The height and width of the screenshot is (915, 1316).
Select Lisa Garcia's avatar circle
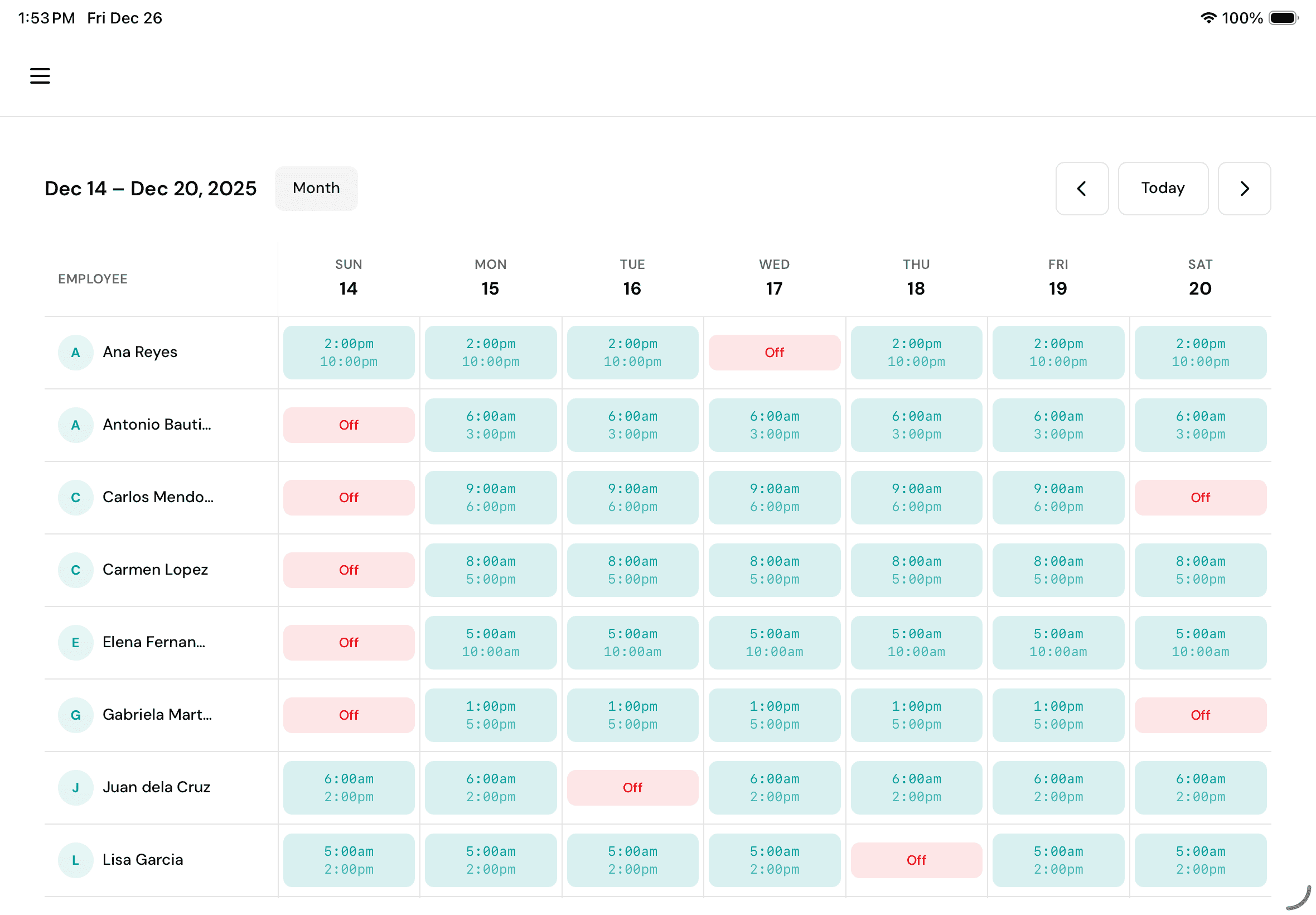tap(75, 860)
